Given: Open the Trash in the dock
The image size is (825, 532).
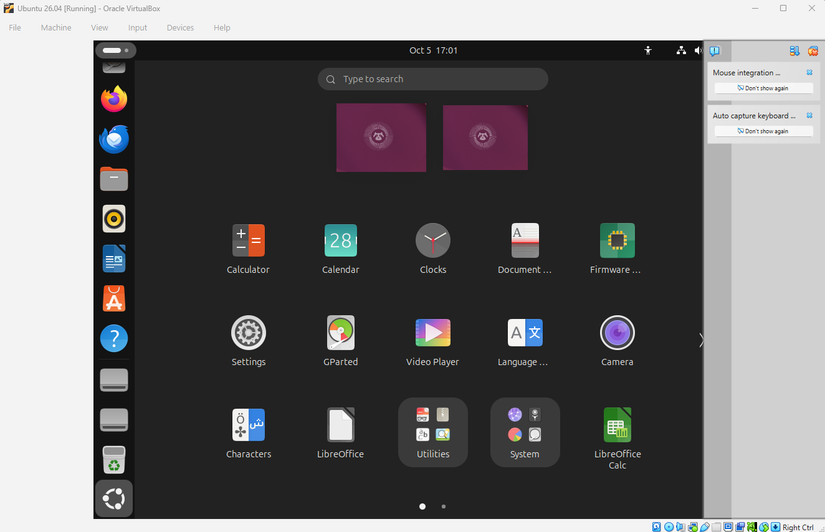Looking at the screenshot, I should tap(114, 459).
